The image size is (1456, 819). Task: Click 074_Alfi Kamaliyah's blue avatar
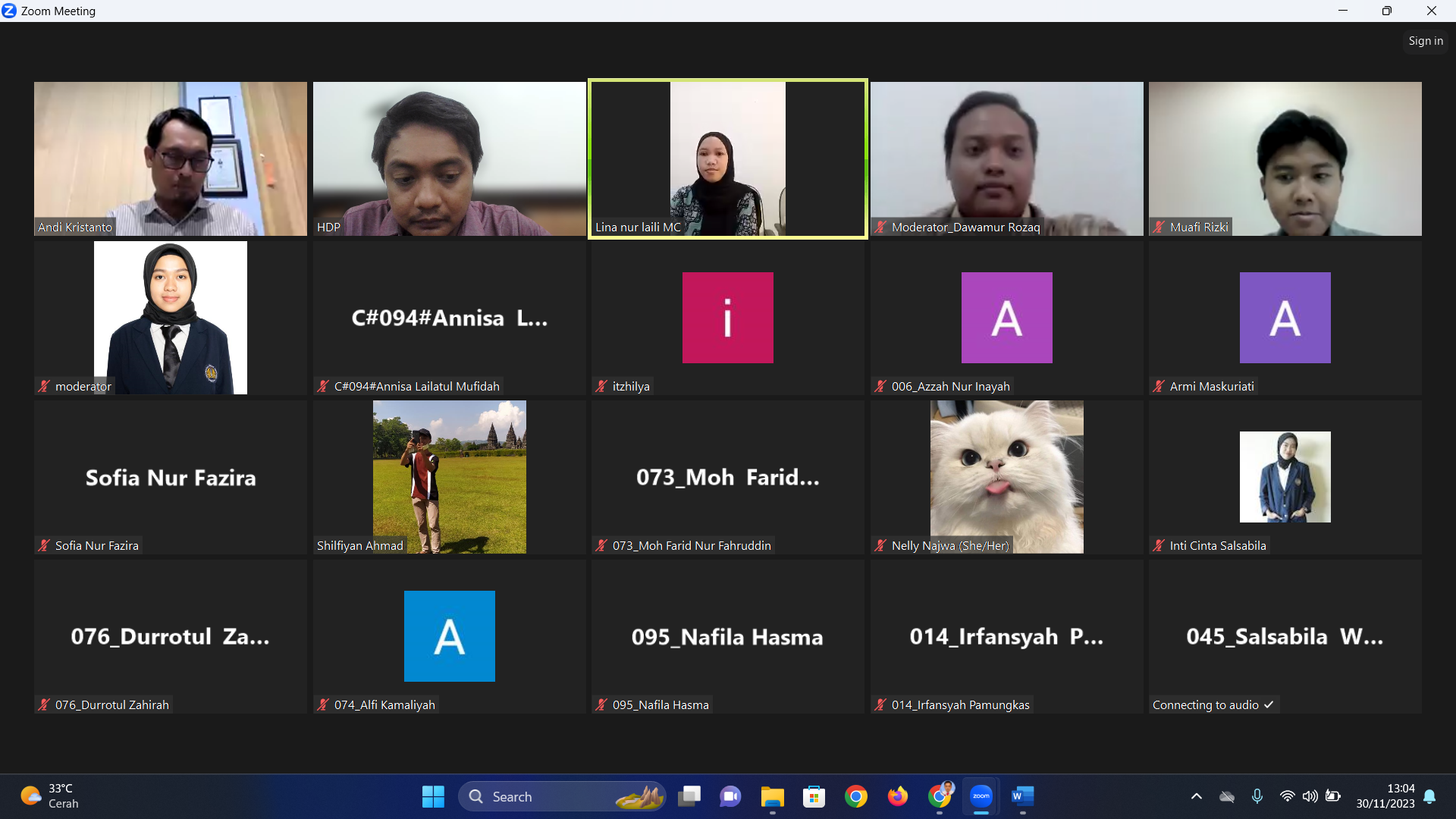(x=450, y=636)
